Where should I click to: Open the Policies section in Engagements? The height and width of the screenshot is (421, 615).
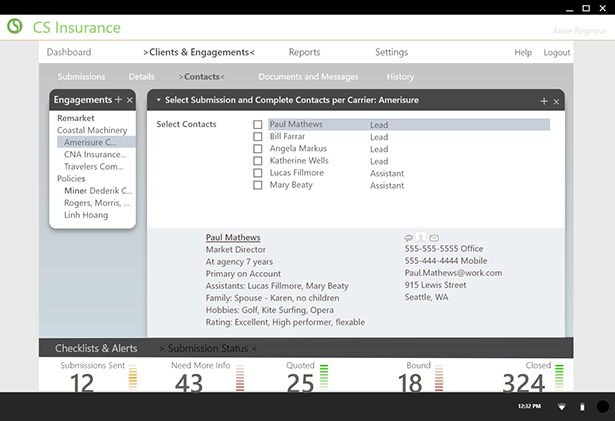[x=71, y=178]
